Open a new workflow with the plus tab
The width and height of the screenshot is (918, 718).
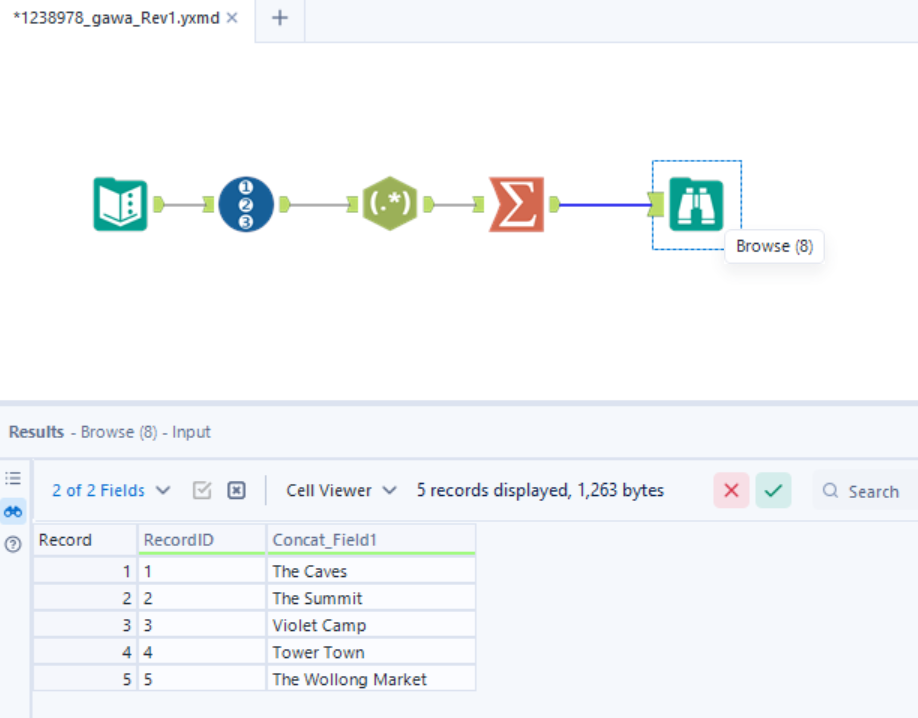click(278, 19)
